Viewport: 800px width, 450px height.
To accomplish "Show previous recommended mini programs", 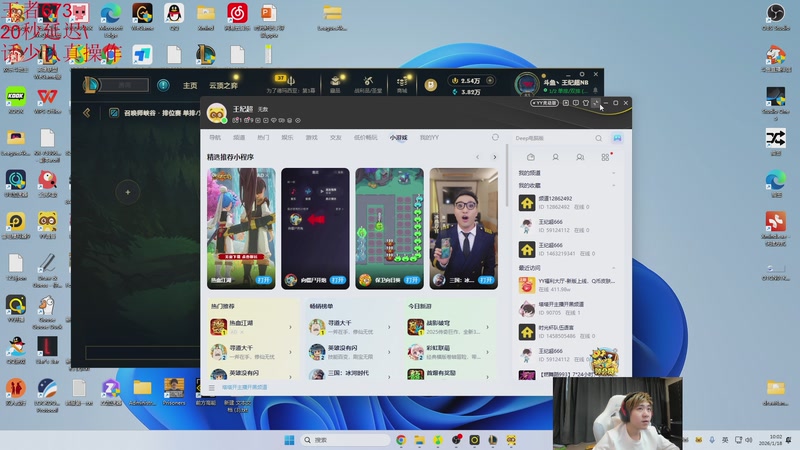I will 478,157.
